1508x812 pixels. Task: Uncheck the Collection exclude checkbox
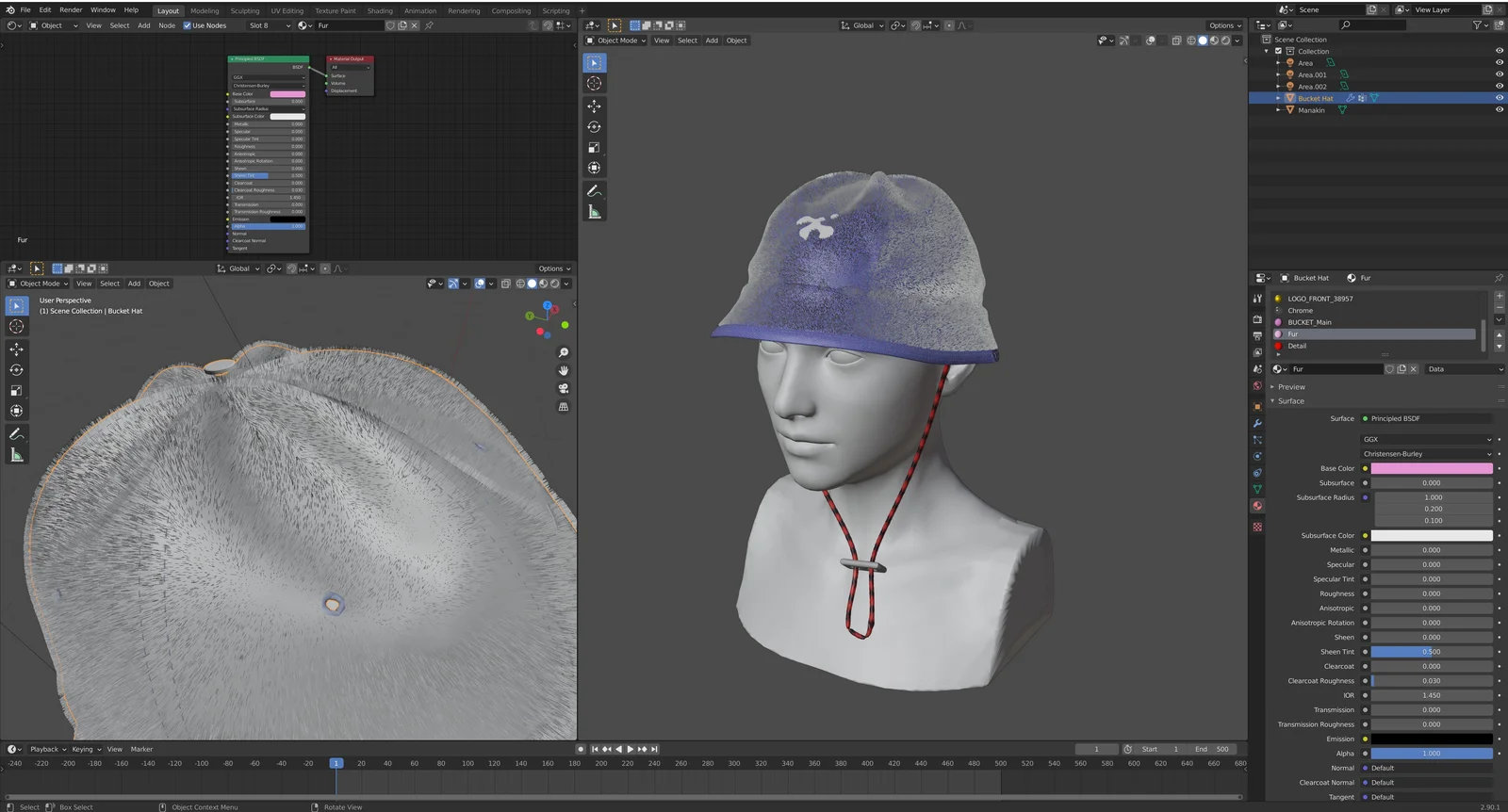coord(1278,51)
